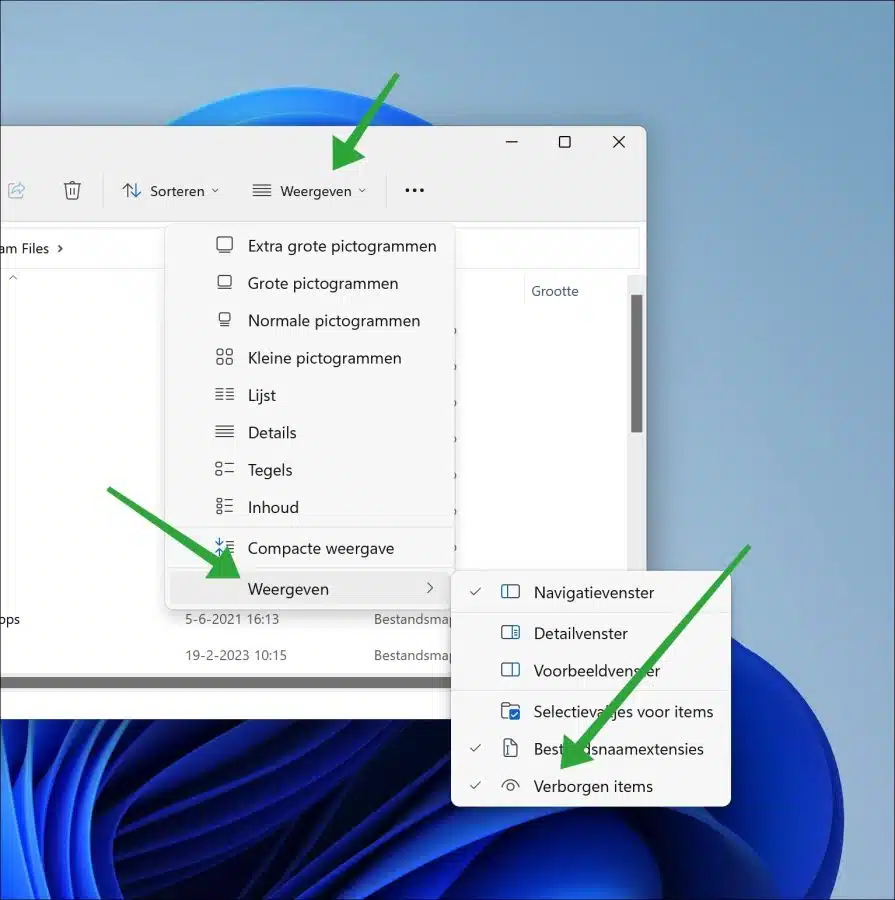
Task: Close the Explorer window
Action: point(619,142)
